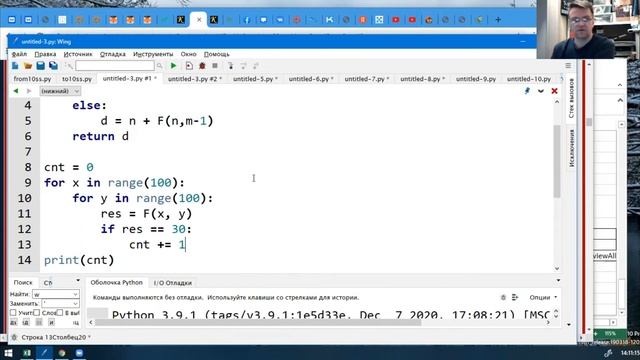
Task: Expand the Find field dropdown
Action: tap(75, 294)
